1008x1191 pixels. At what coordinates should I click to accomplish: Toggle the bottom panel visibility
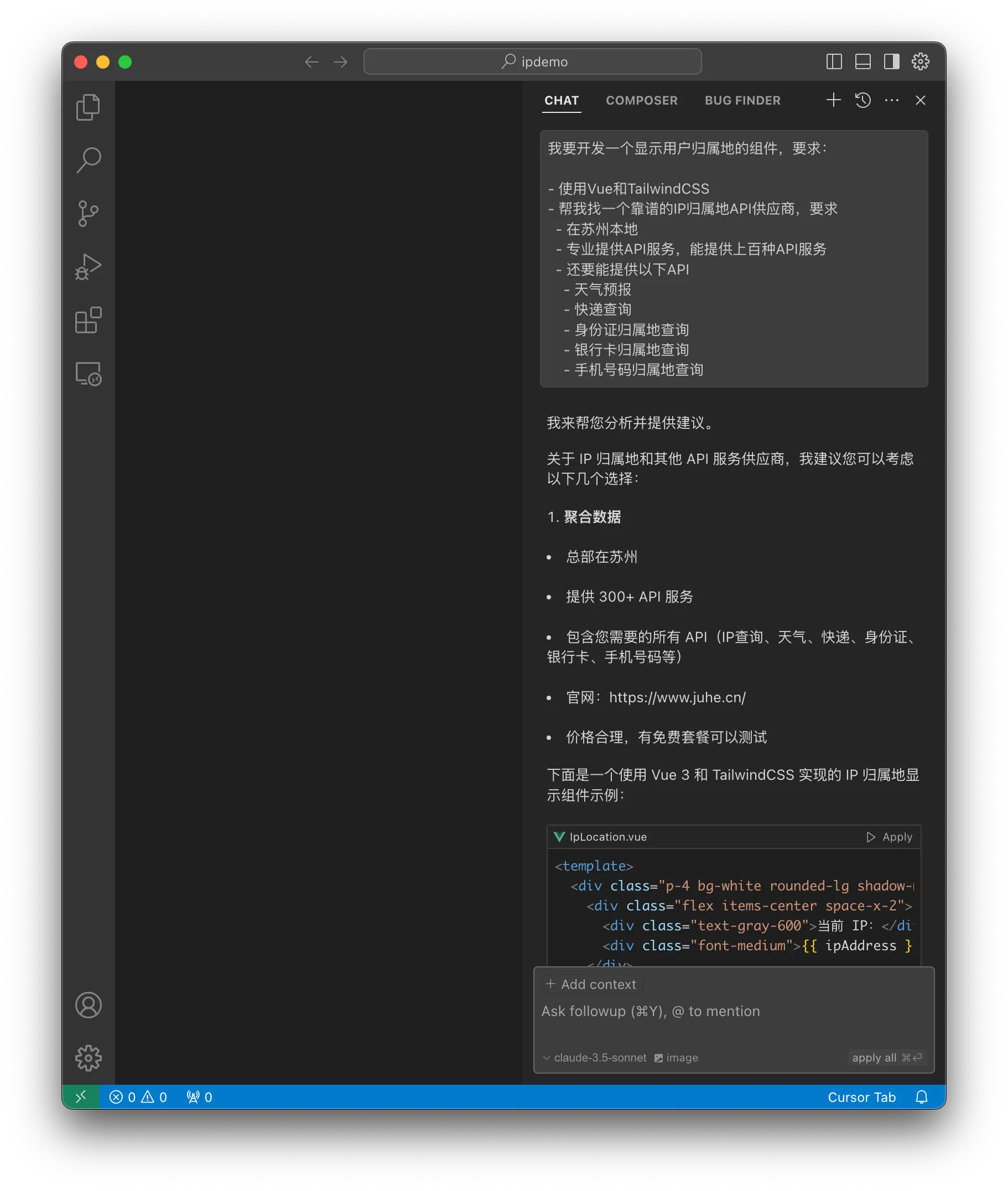(x=863, y=62)
